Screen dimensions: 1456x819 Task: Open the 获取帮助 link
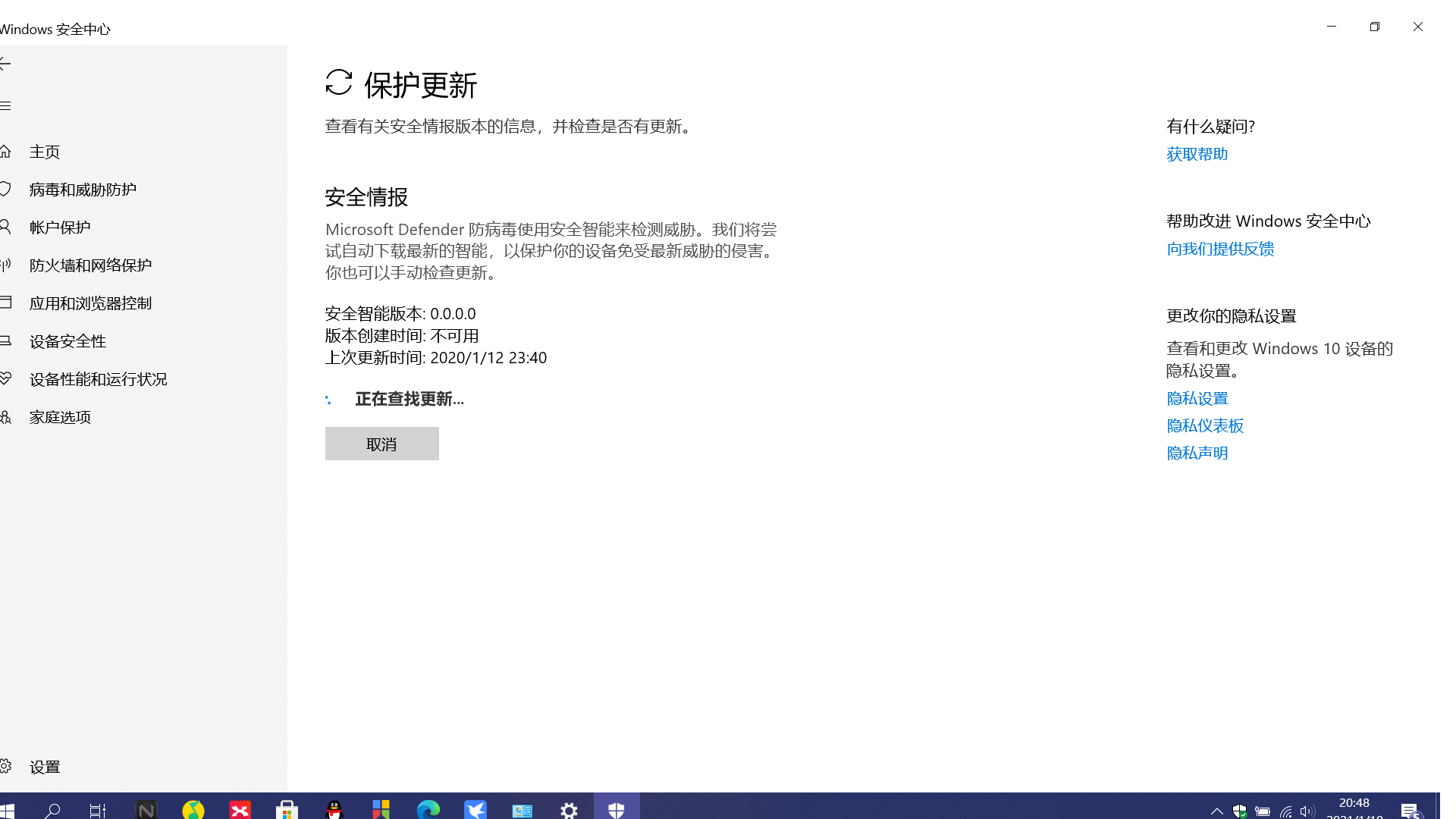(1197, 154)
